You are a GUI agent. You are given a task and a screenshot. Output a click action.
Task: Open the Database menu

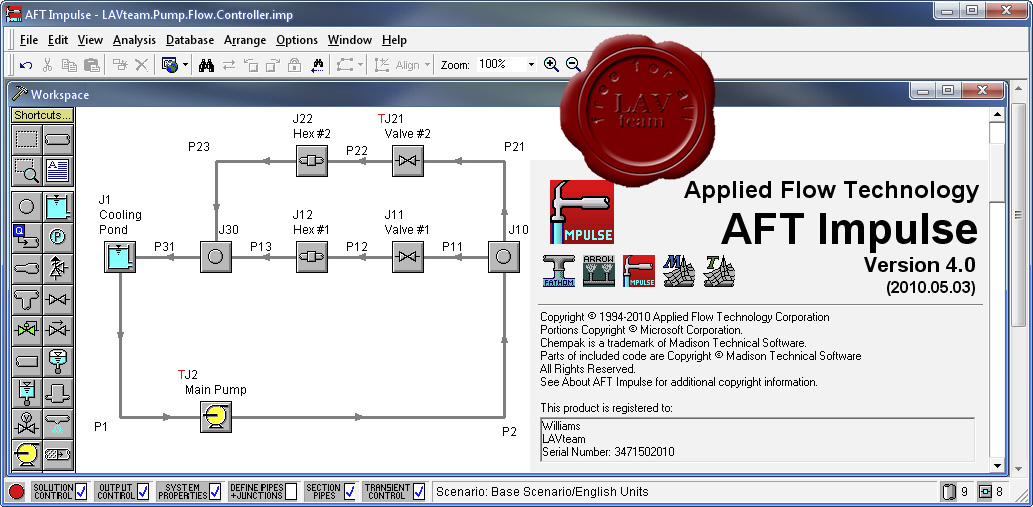(x=190, y=40)
